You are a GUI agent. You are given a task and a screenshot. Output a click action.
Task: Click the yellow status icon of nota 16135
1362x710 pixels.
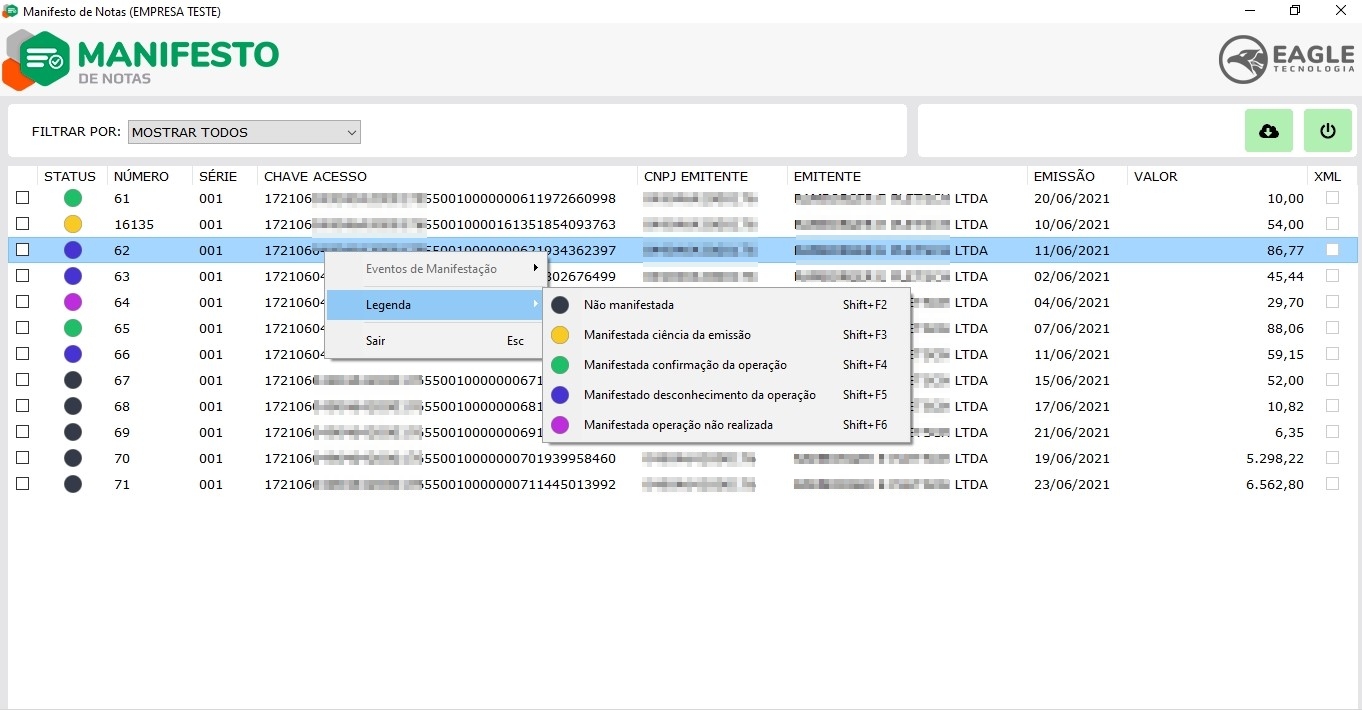click(73, 224)
